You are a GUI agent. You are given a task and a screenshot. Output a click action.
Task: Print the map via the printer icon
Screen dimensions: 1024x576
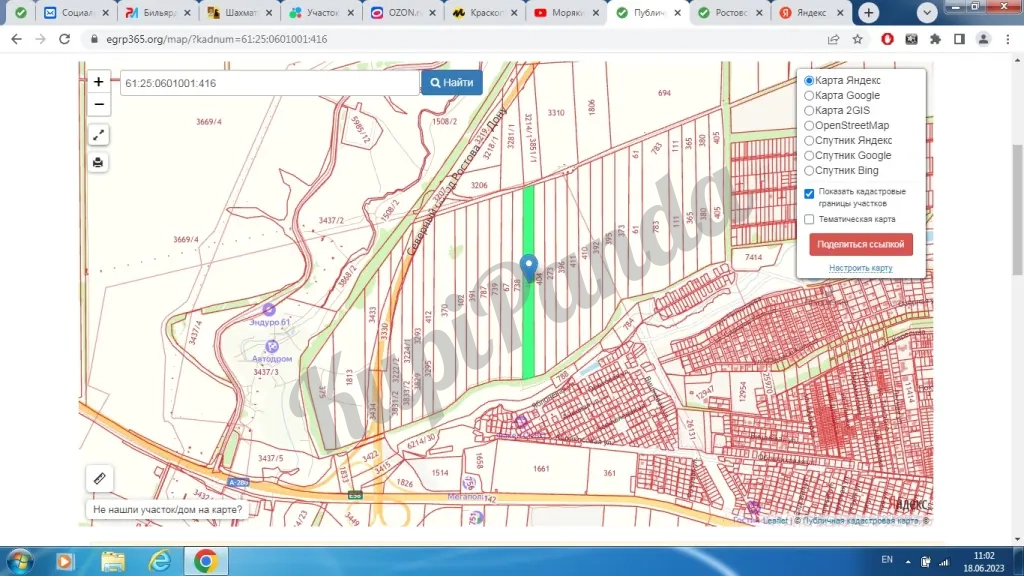[x=97, y=162]
